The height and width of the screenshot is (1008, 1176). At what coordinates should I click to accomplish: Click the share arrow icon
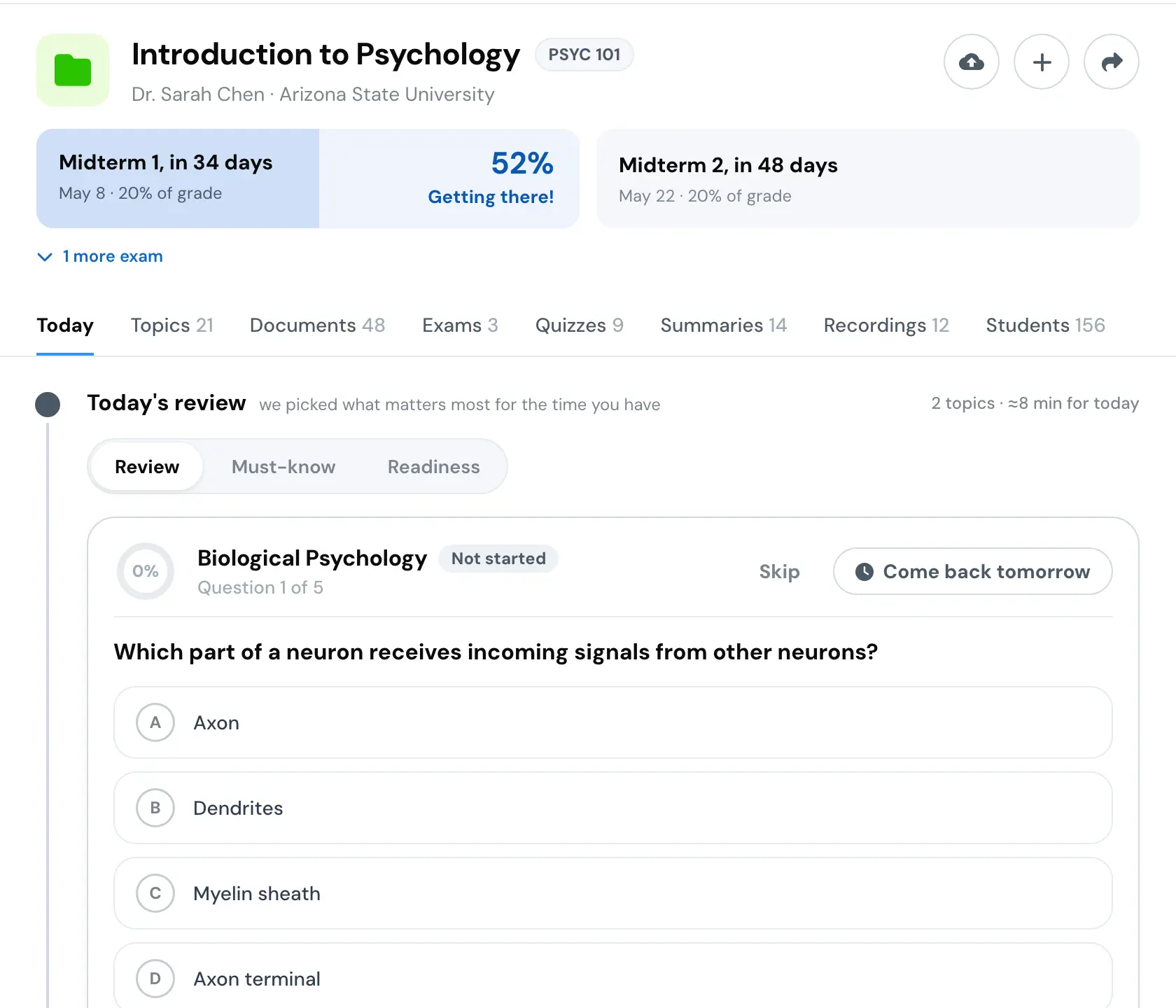pos(1112,62)
